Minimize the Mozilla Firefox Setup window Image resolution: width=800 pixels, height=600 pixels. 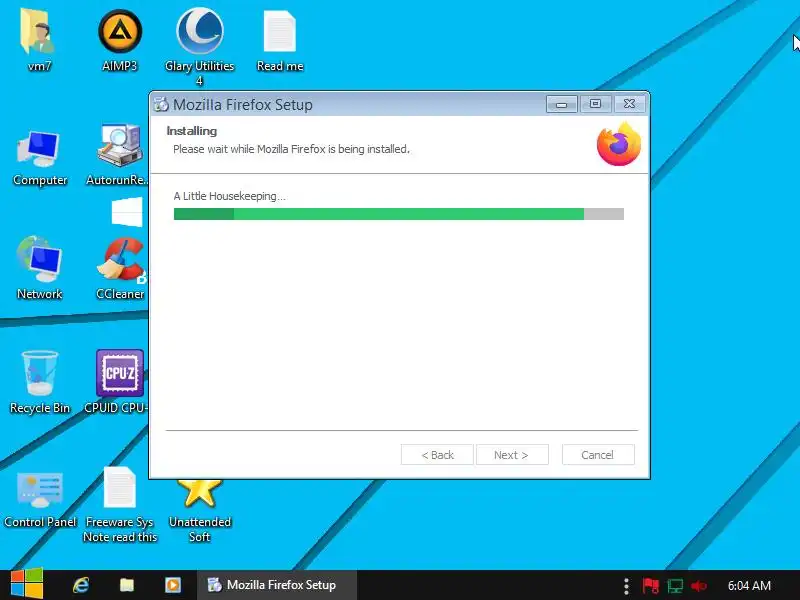(x=562, y=104)
